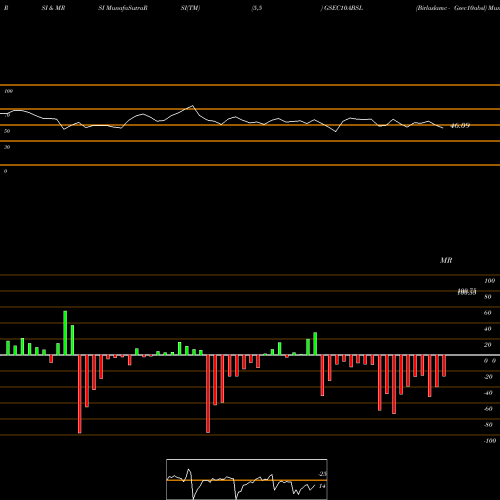Image resolution: width=500 pixels, height=500 pixels.
Task: Click the '50' label on RSI axis
Action: coord(7,131)
